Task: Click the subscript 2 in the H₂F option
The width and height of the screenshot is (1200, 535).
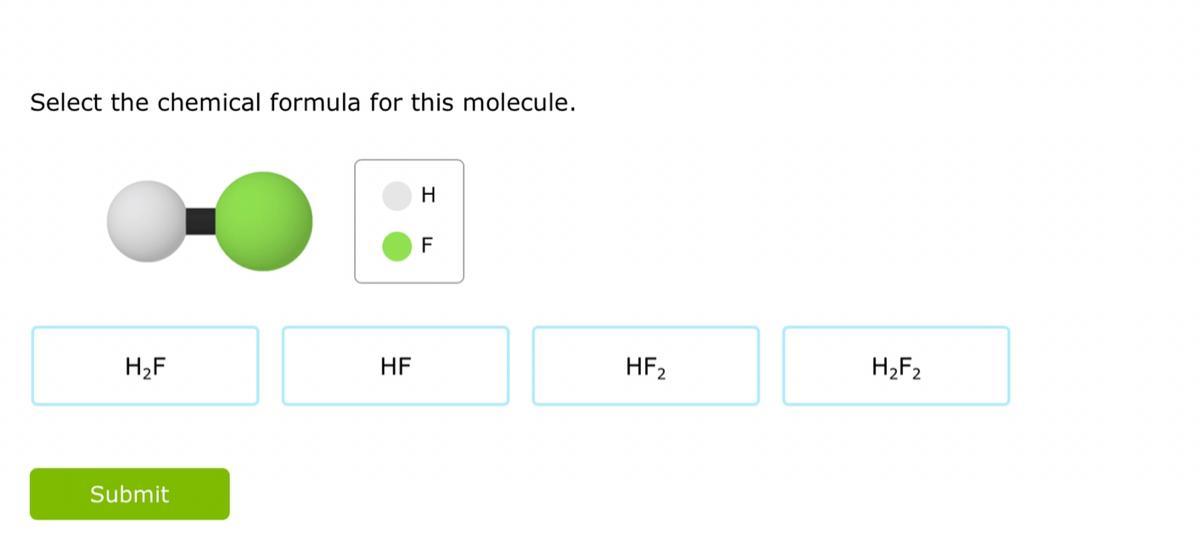Action: [x=145, y=374]
